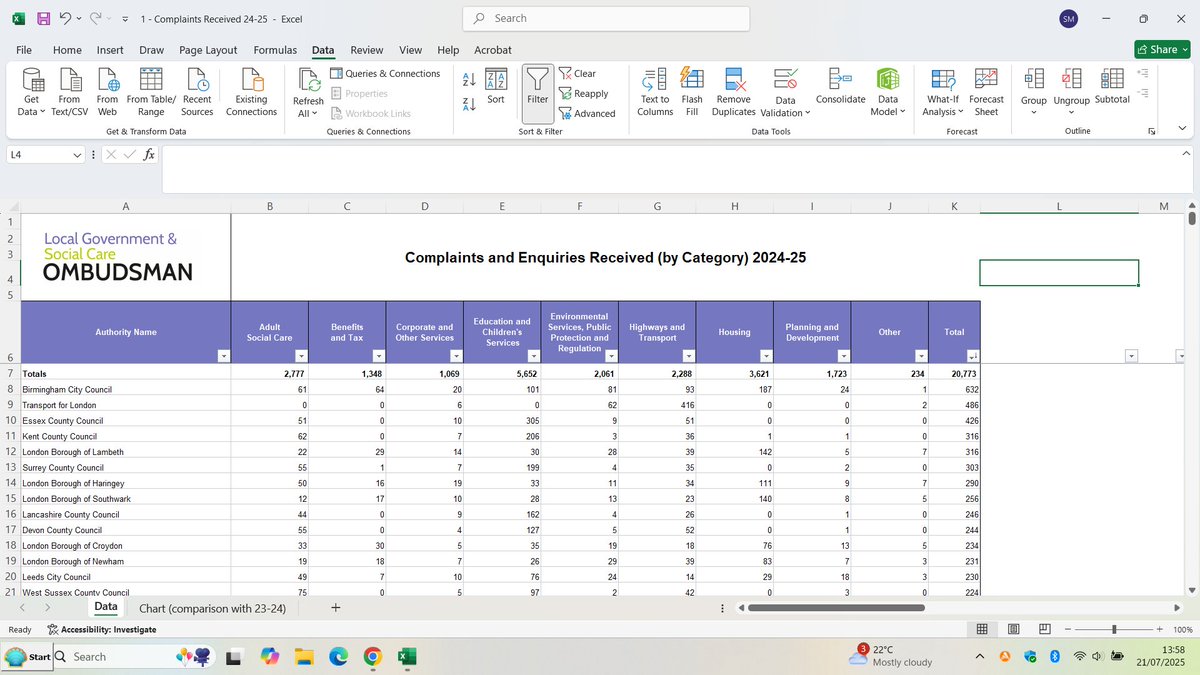Screen dimensions: 1200x675
Task: Clear the applied filter
Action: click(x=577, y=73)
